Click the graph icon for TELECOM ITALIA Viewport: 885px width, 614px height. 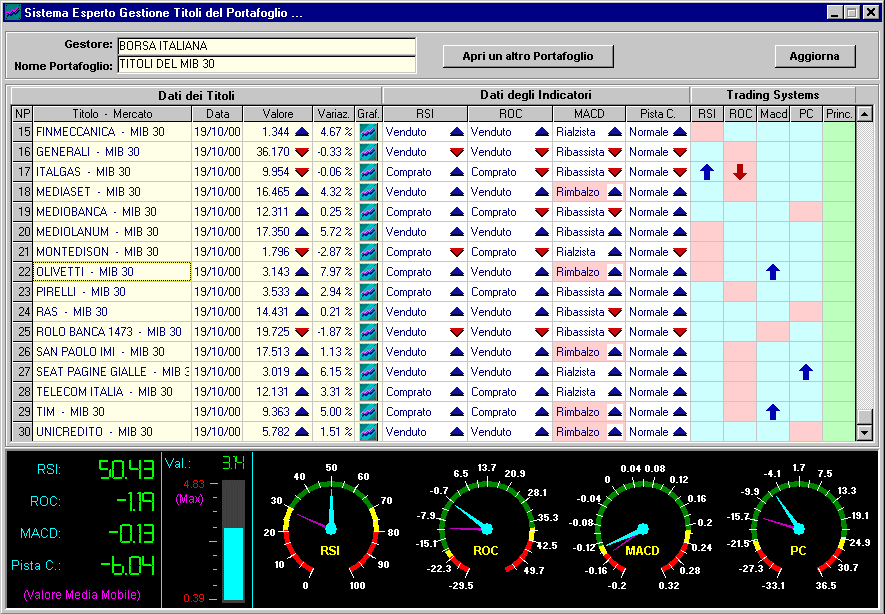[x=369, y=392]
